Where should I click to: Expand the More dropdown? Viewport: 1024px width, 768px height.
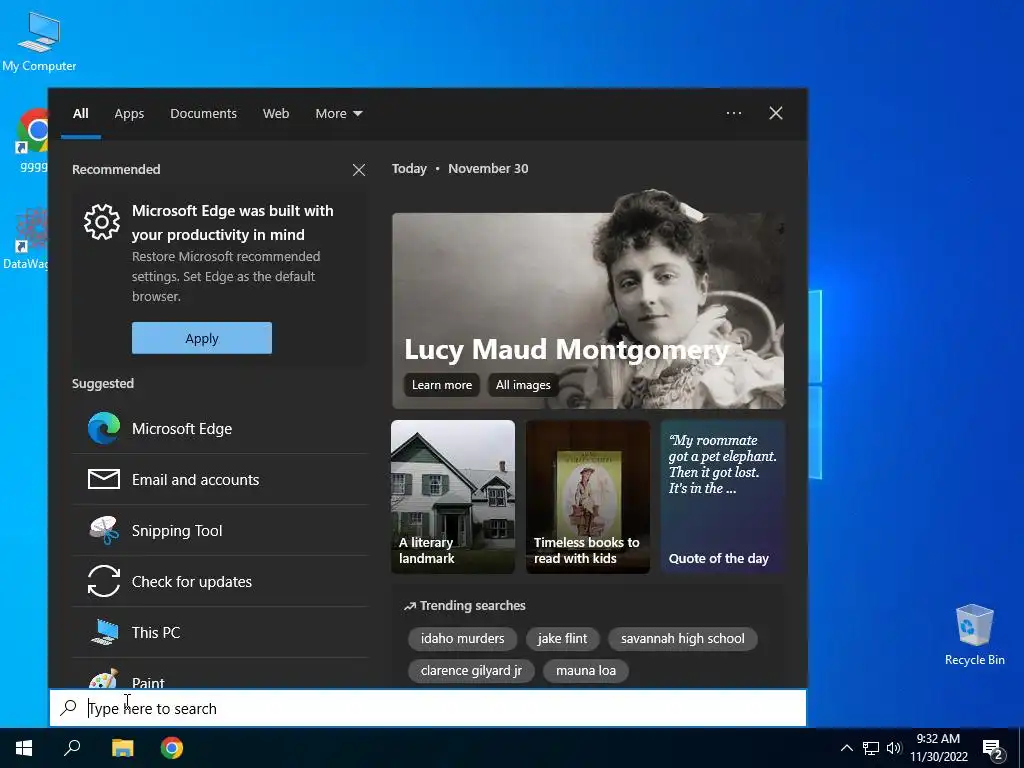pos(338,114)
